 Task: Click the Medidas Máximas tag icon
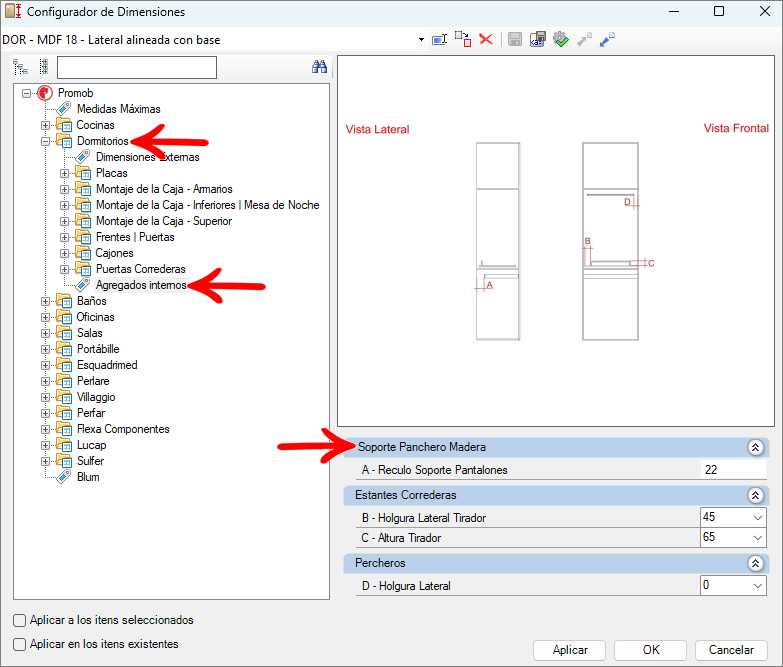coord(63,109)
